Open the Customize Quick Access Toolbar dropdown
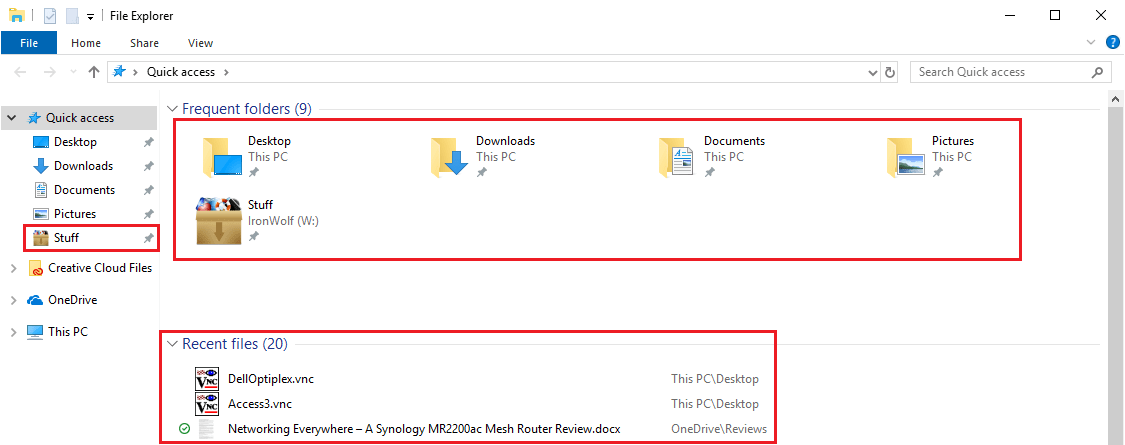Viewport: 1125px width, 445px height. [x=90, y=17]
